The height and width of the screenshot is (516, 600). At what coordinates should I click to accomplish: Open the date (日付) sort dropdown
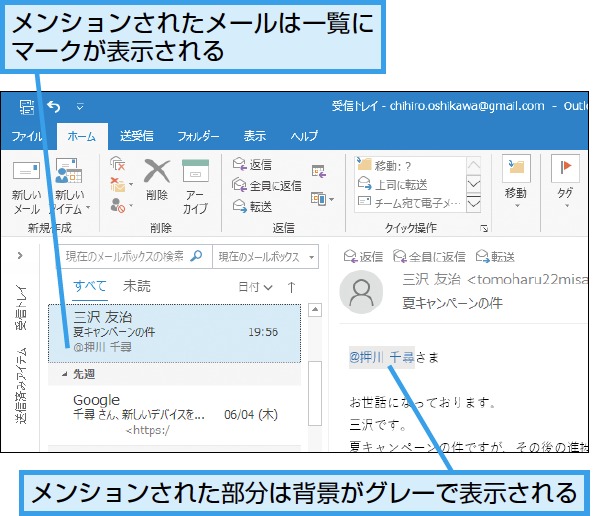point(255,287)
